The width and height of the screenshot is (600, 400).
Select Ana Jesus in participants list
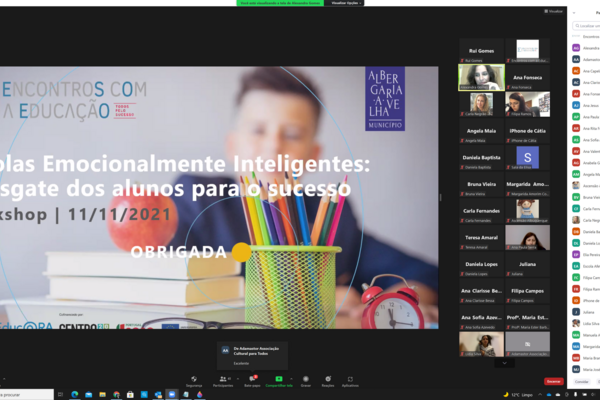(586, 105)
